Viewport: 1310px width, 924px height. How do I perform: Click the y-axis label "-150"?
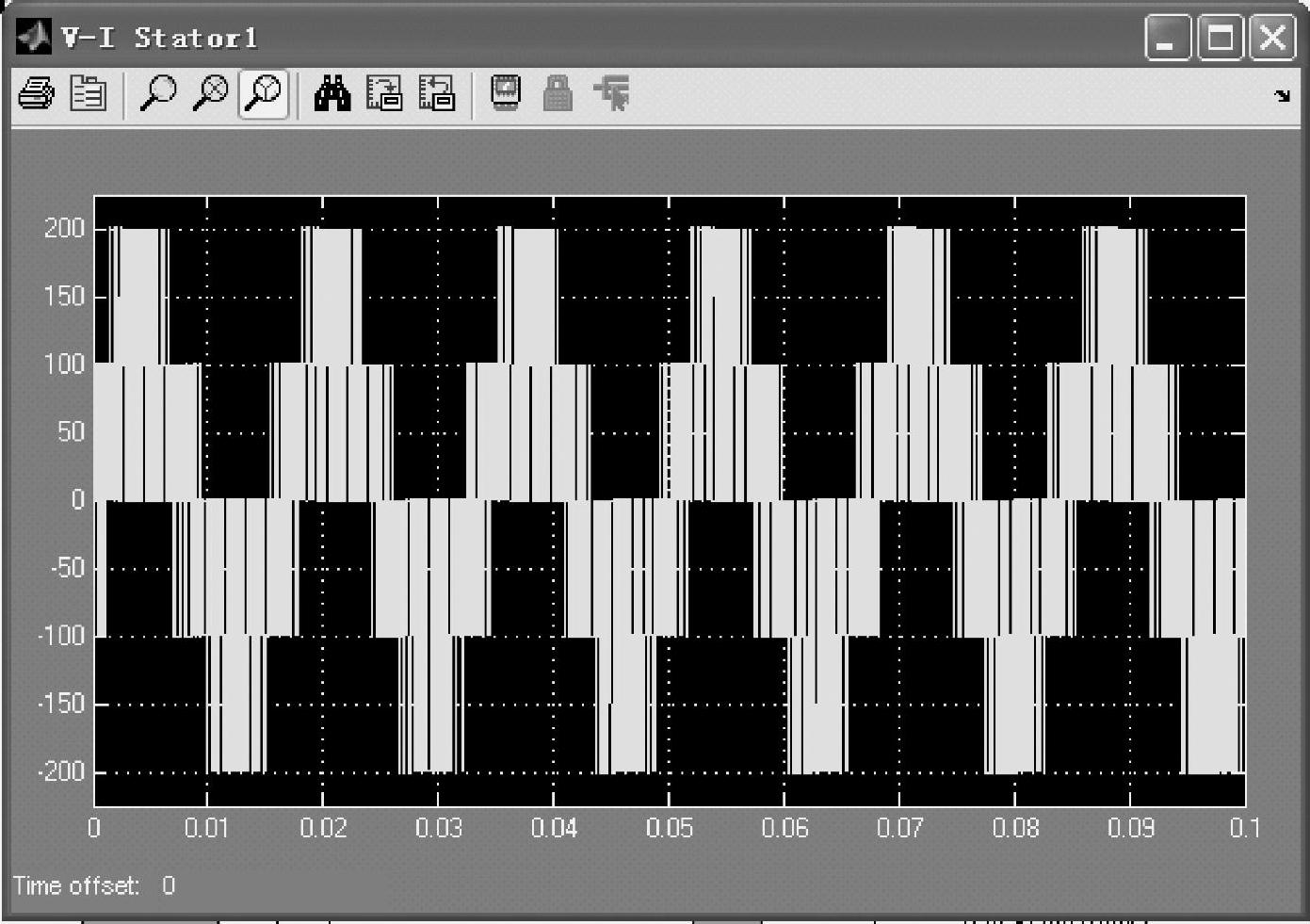60,704
